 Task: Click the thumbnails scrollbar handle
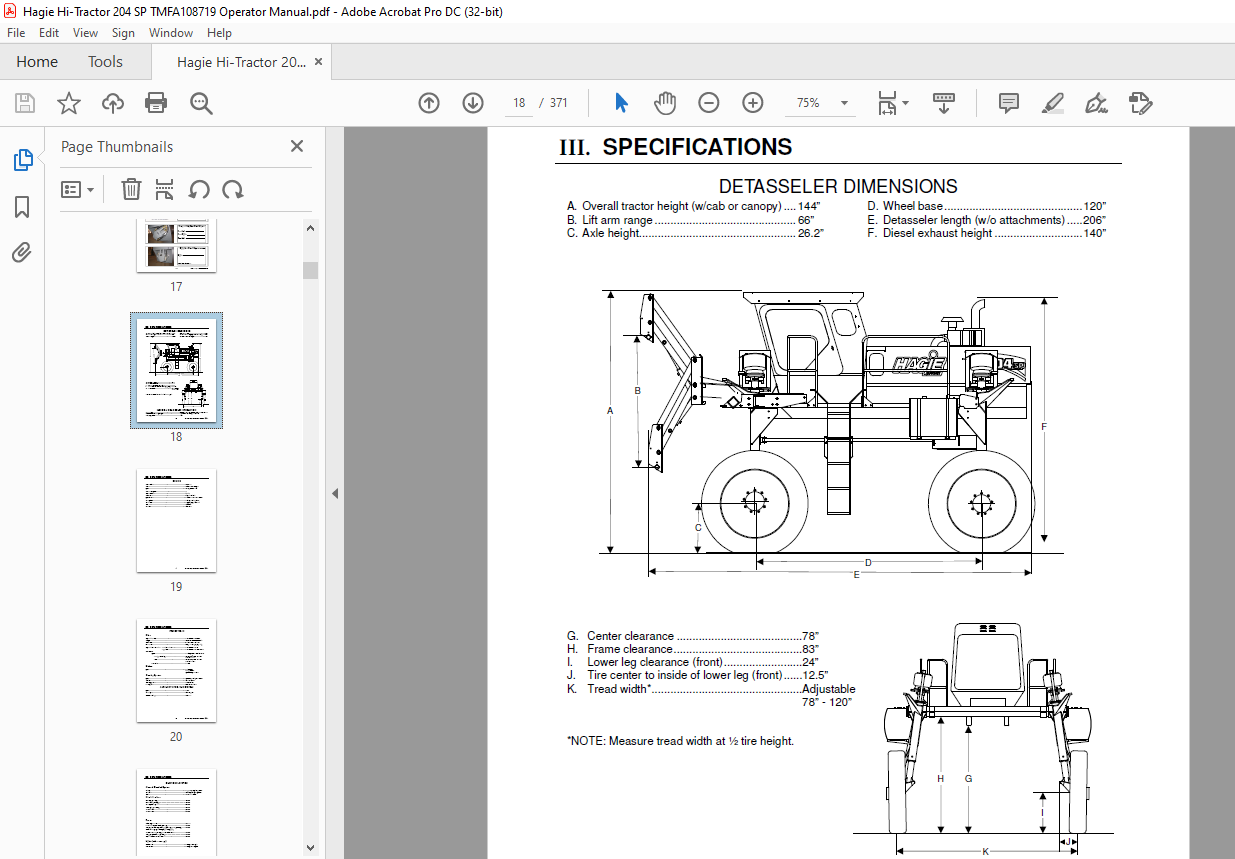310,270
